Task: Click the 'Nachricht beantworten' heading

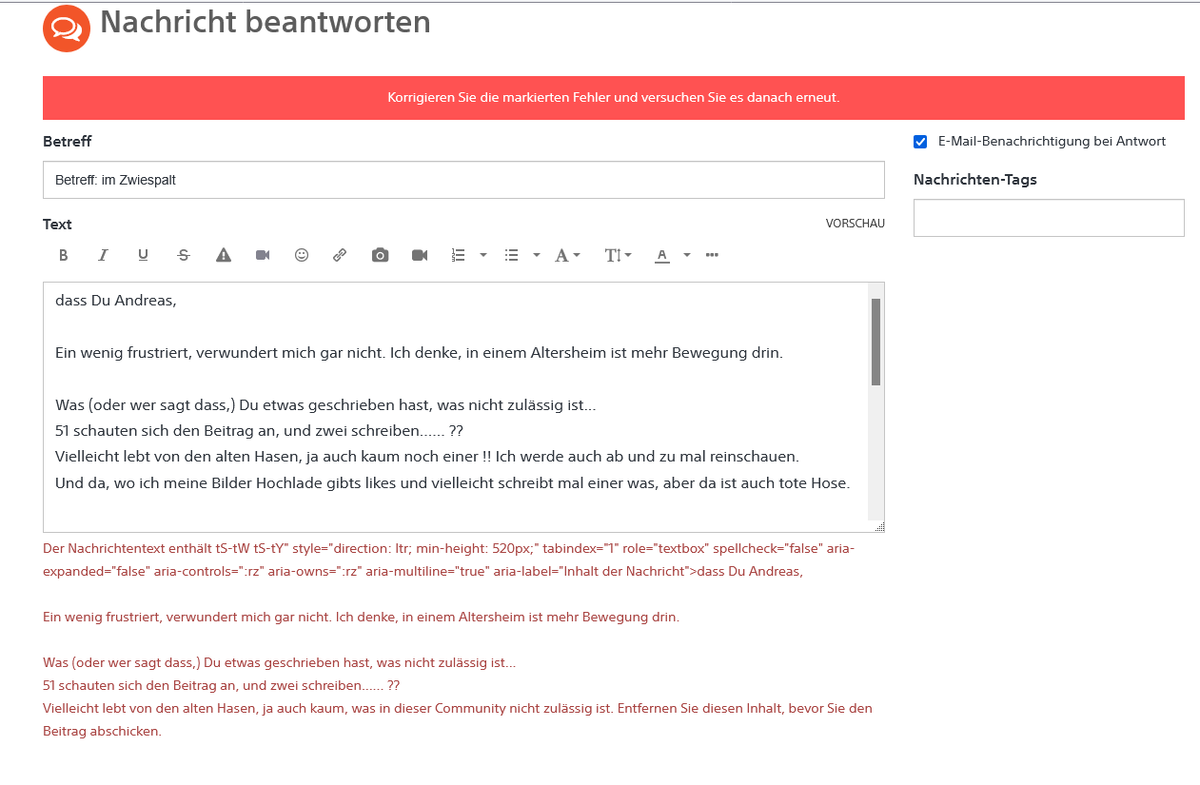Action: tap(266, 22)
